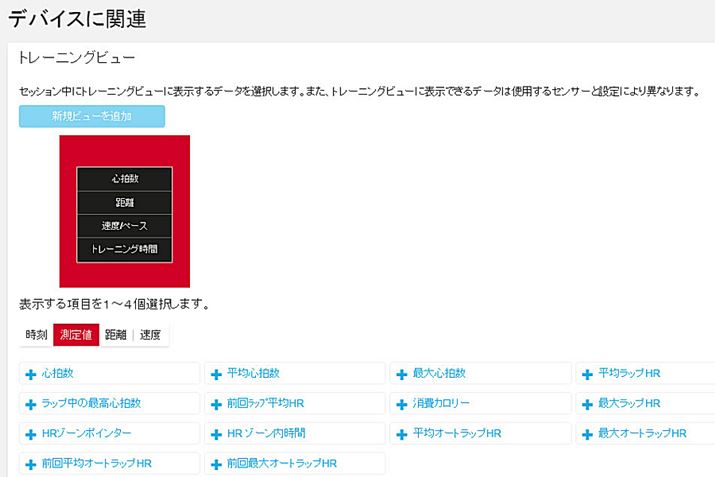This screenshot has width=715, height=477.
Task: Click 距離 row in the red preview
Action: (x=124, y=202)
